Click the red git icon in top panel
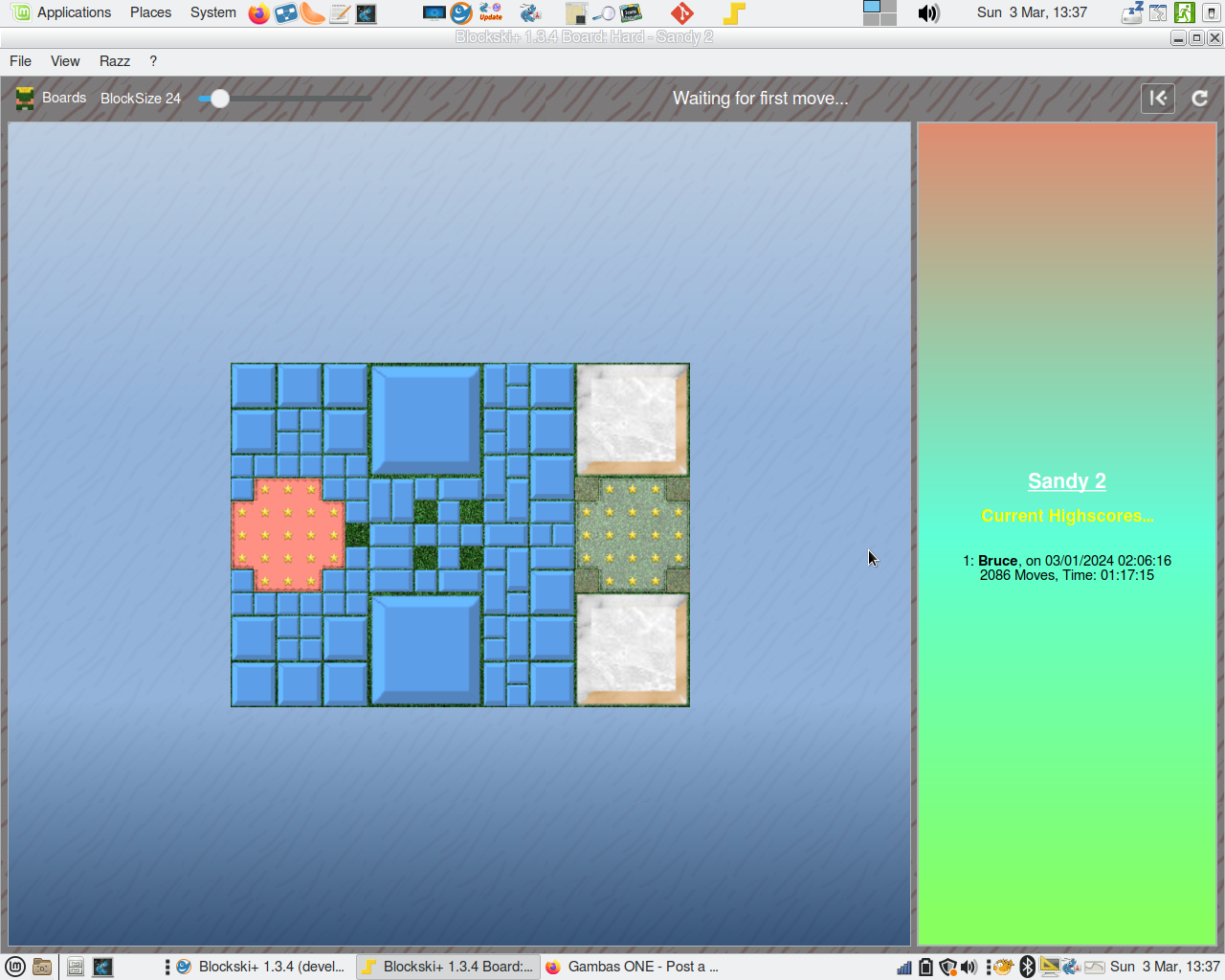 tap(681, 13)
